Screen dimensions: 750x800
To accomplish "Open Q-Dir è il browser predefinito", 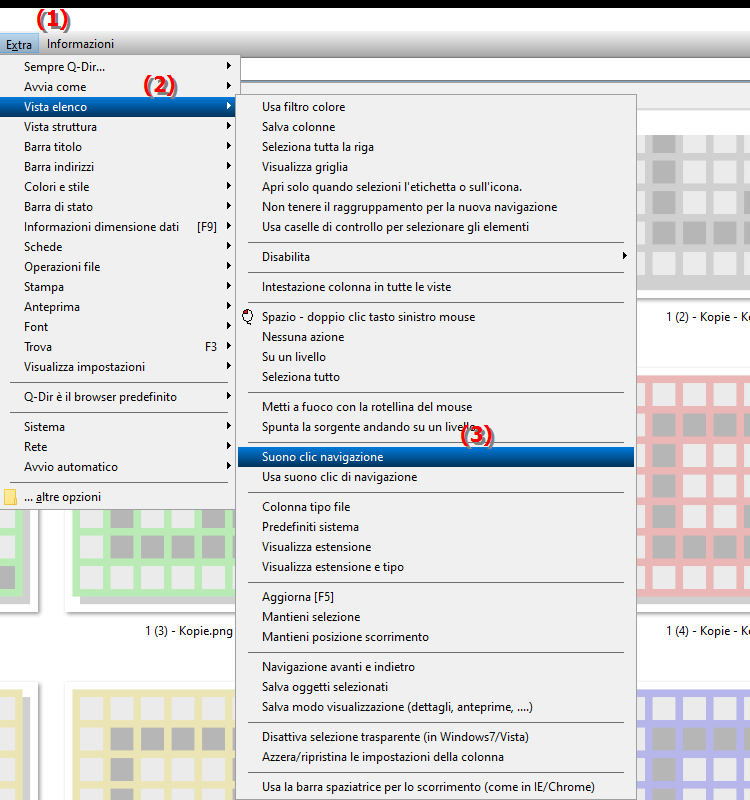I will click(117, 397).
